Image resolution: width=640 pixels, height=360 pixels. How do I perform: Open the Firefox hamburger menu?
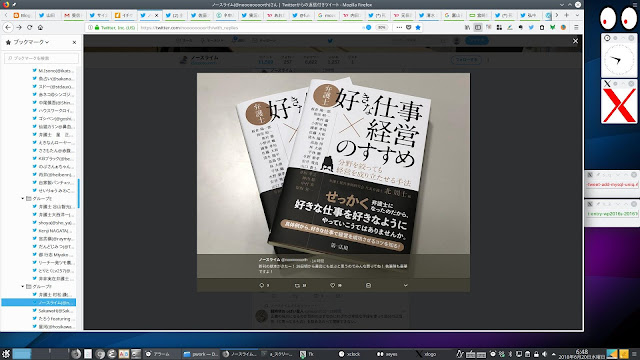pos(576,27)
